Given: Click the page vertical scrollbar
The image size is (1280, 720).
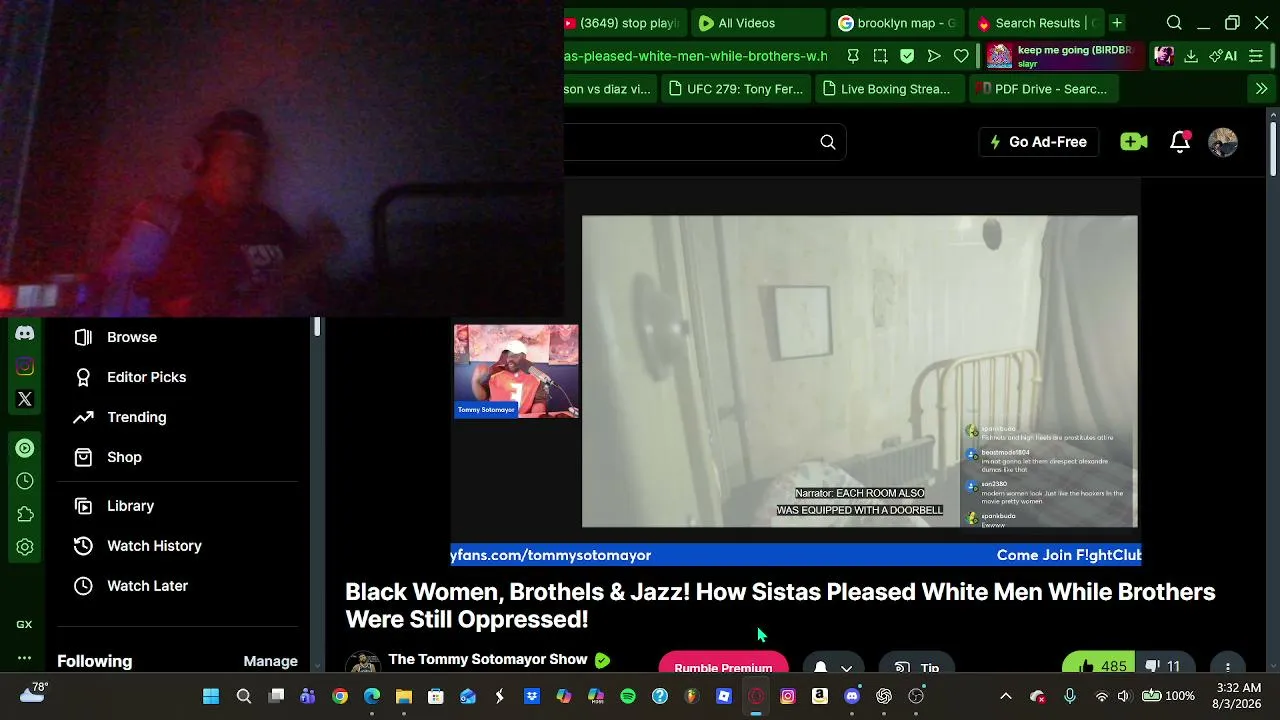Looking at the screenshot, I should click(x=1272, y=148).
